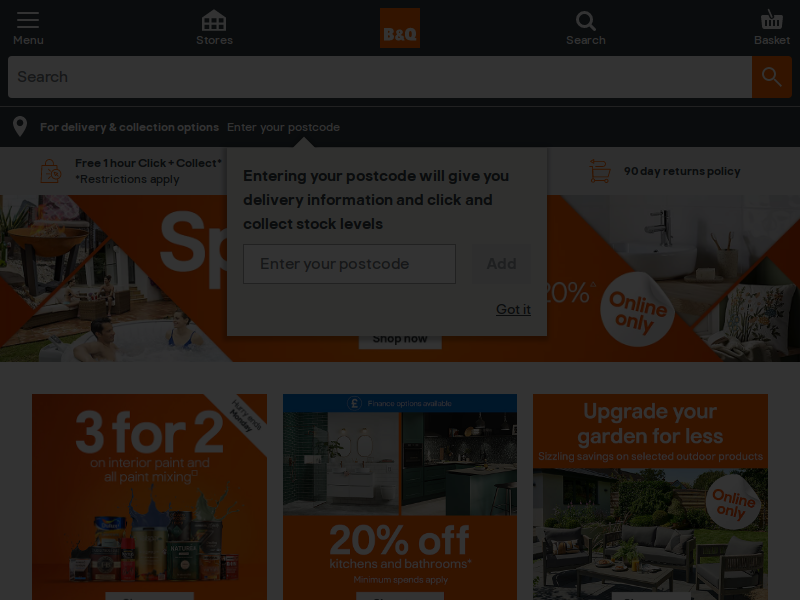Open the 3 for 2 paint promotion
This screenshot has height=600, width=800.
tap(149, 497)
